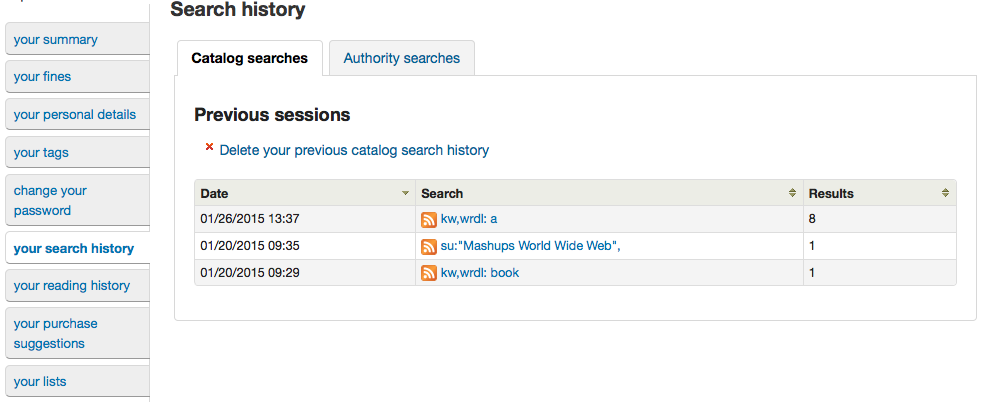Open the su:"Mashups World Wide Web" search
Viewport: 984px width, 402px height.
(x=530, y=246)
